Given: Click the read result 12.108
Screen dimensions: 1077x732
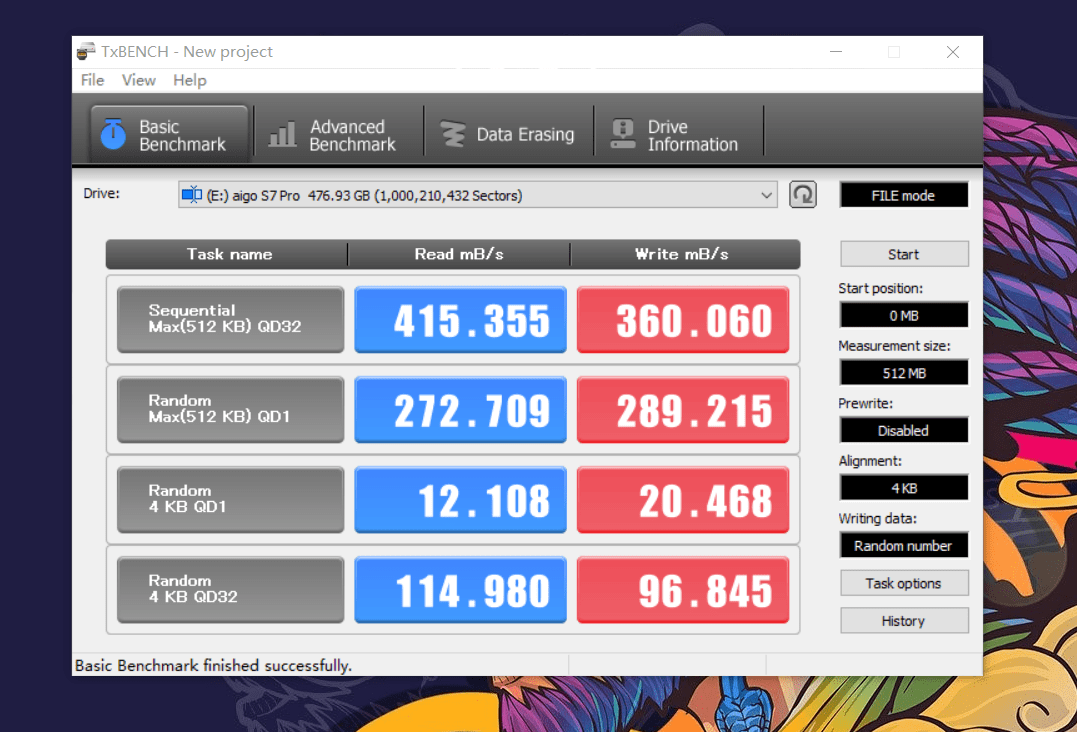Looking at the screenshot, I should pyautogui.click(x=460, y=499).
